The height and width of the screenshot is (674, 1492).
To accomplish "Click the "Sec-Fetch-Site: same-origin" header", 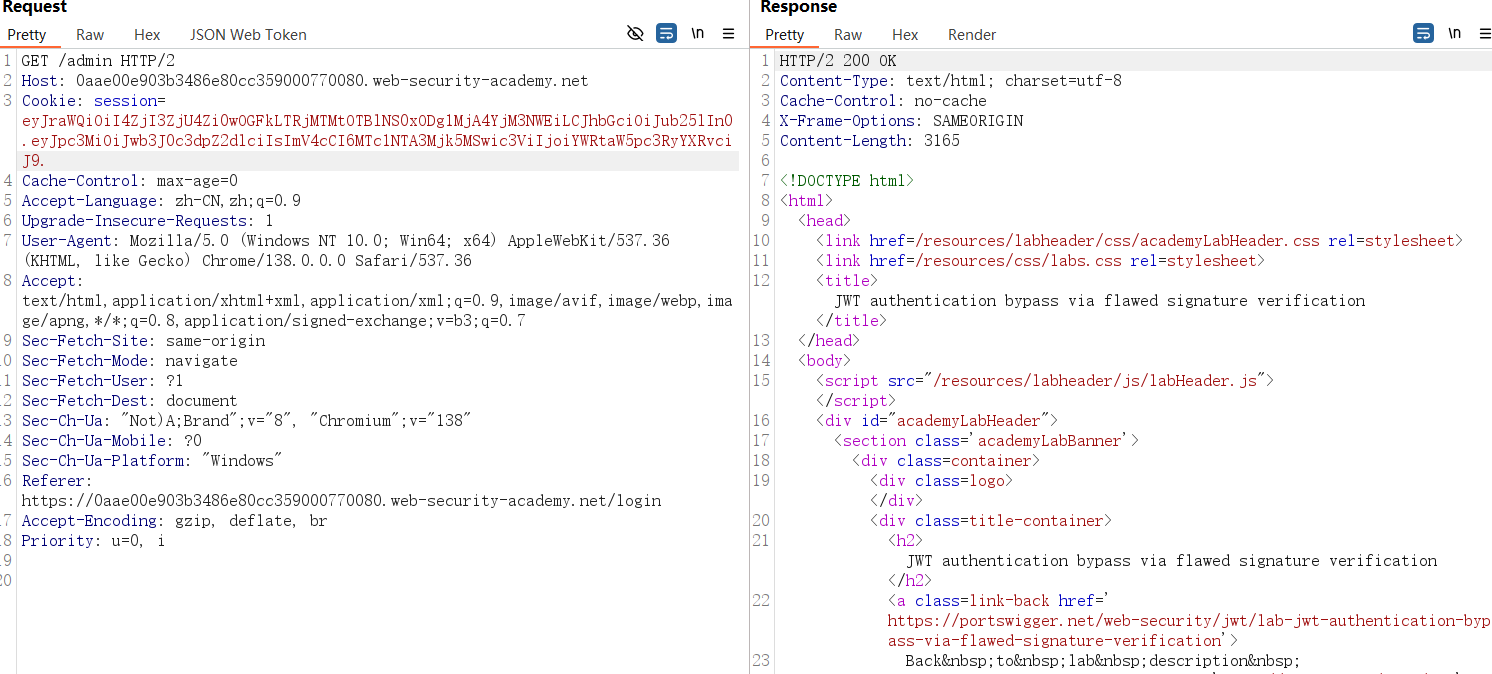I will coord(143,341).
